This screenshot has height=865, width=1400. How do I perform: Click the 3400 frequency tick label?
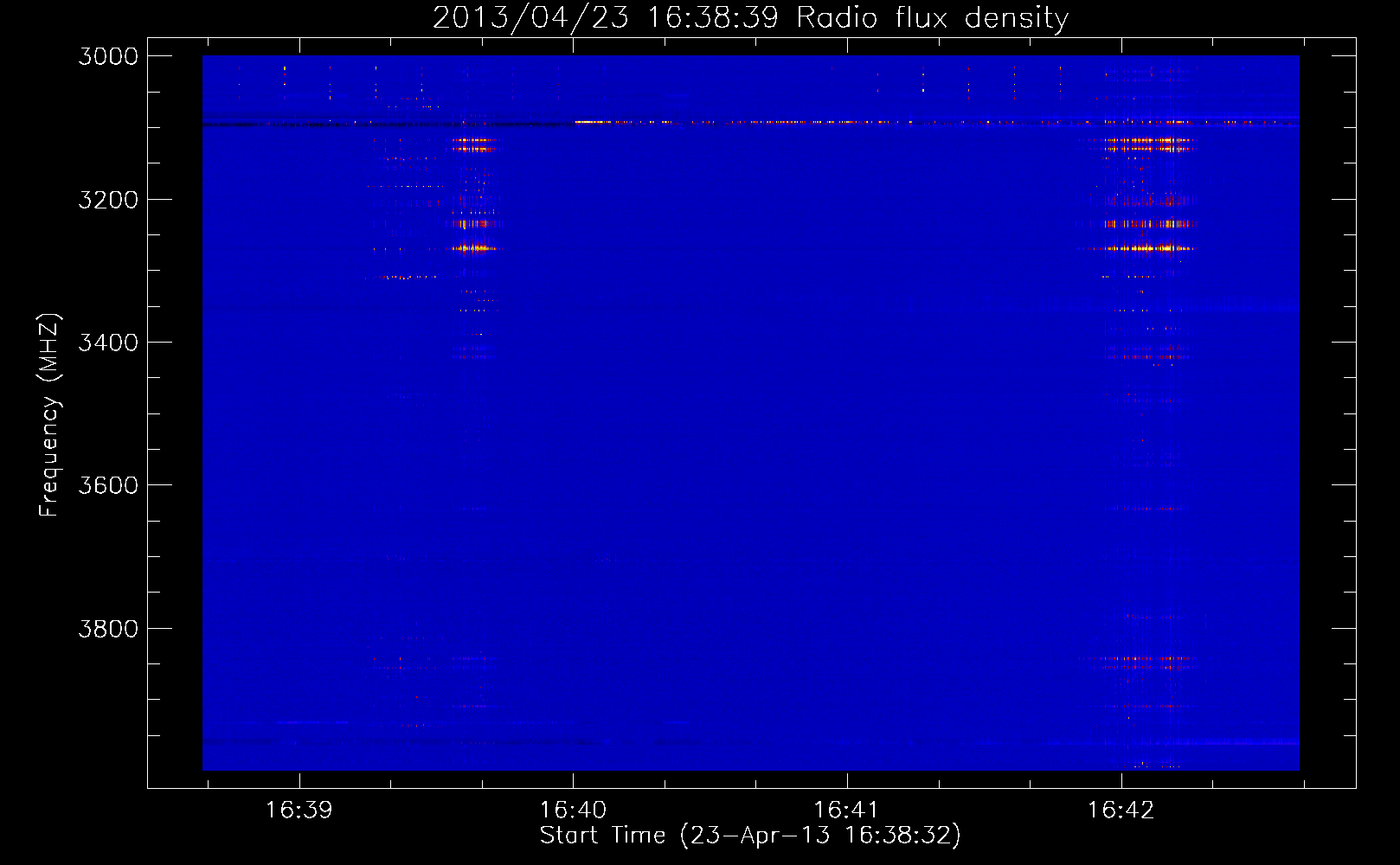108,343
